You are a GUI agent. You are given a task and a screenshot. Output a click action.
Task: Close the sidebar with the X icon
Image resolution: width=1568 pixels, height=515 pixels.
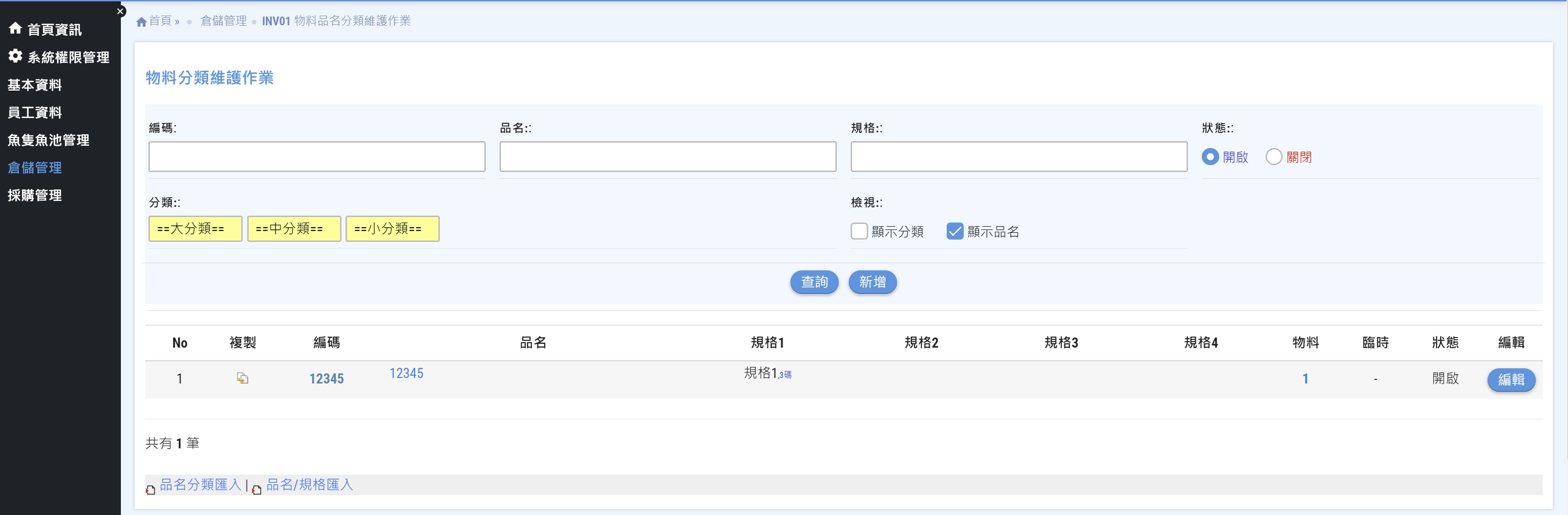[120, 11]
